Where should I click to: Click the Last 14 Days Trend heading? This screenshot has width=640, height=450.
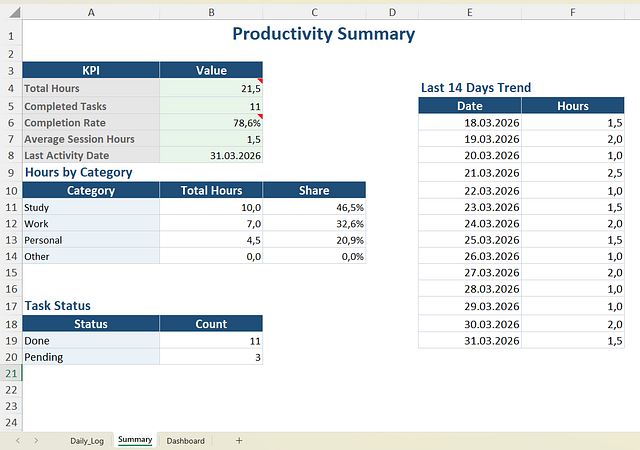(x=476, y=87)
